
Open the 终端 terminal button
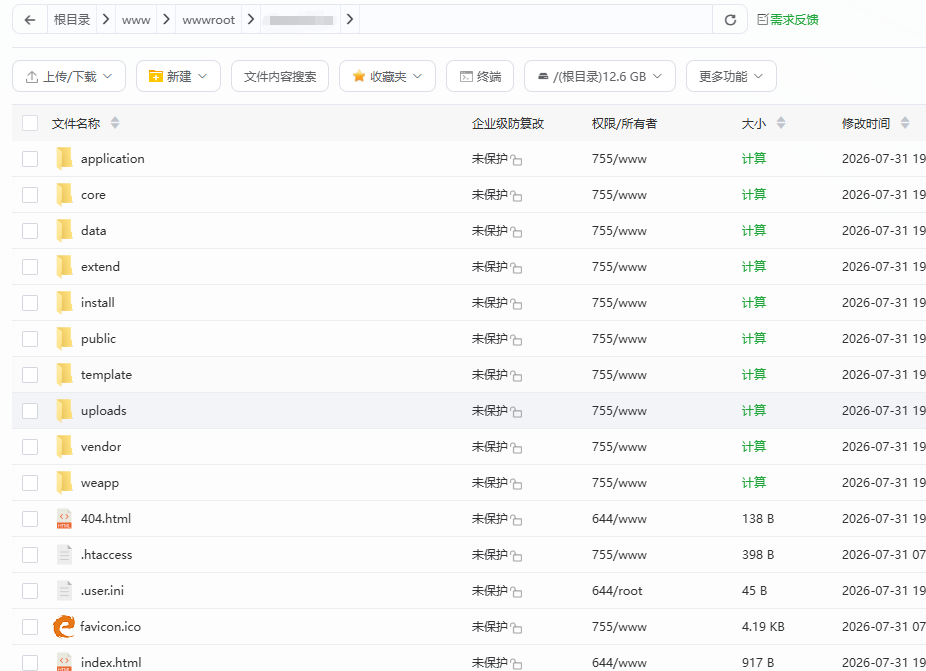pyautogui.click(x=480, y=76)
